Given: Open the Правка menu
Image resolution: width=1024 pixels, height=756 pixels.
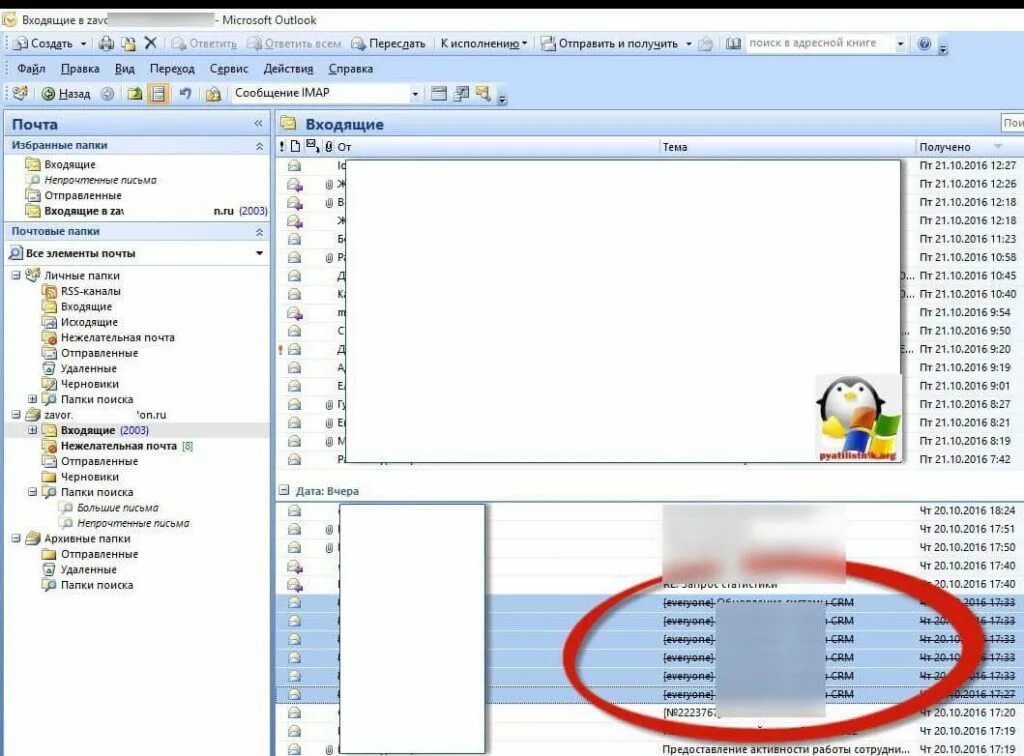Looking at the screenshot, I should [80, 69].
